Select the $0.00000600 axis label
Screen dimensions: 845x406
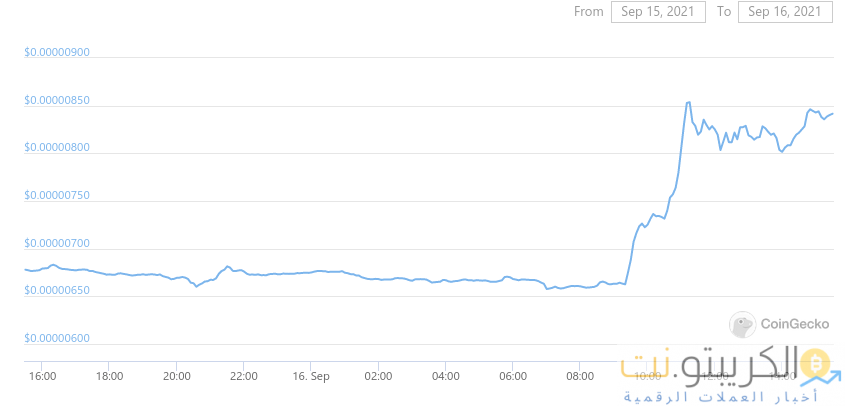(x=57, y=339)
